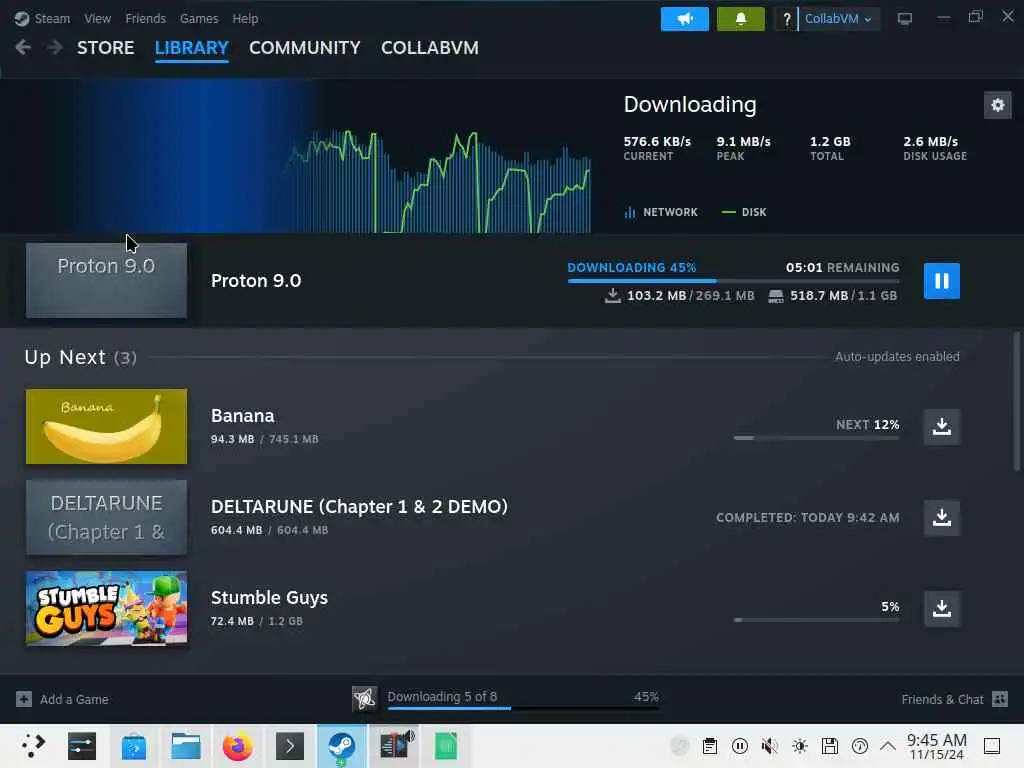Launch Firefox from the taskbar
The image size is (1024, 768).
(238, 746)
